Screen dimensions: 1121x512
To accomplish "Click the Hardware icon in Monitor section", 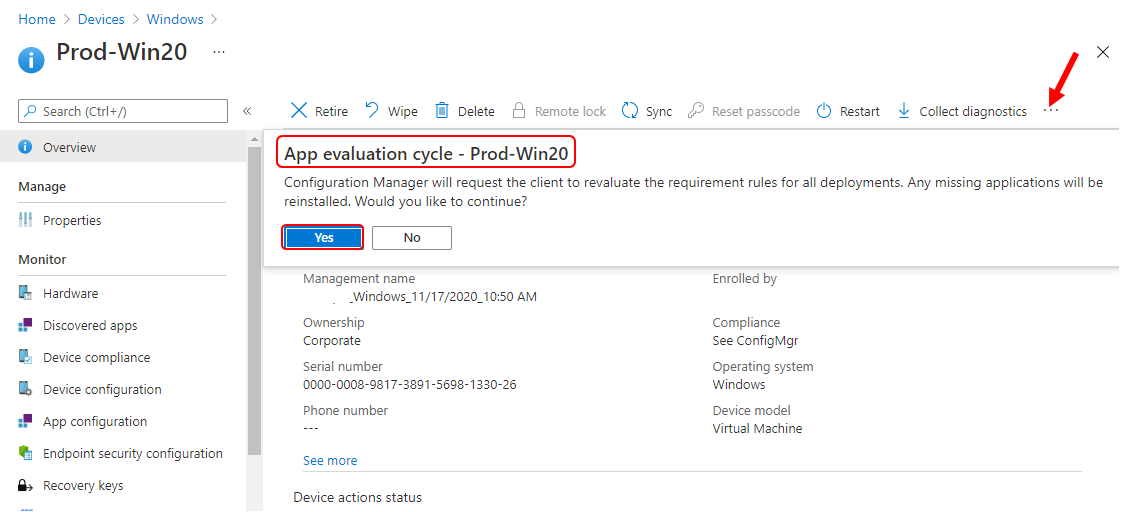I will click(x=26, y=293).
